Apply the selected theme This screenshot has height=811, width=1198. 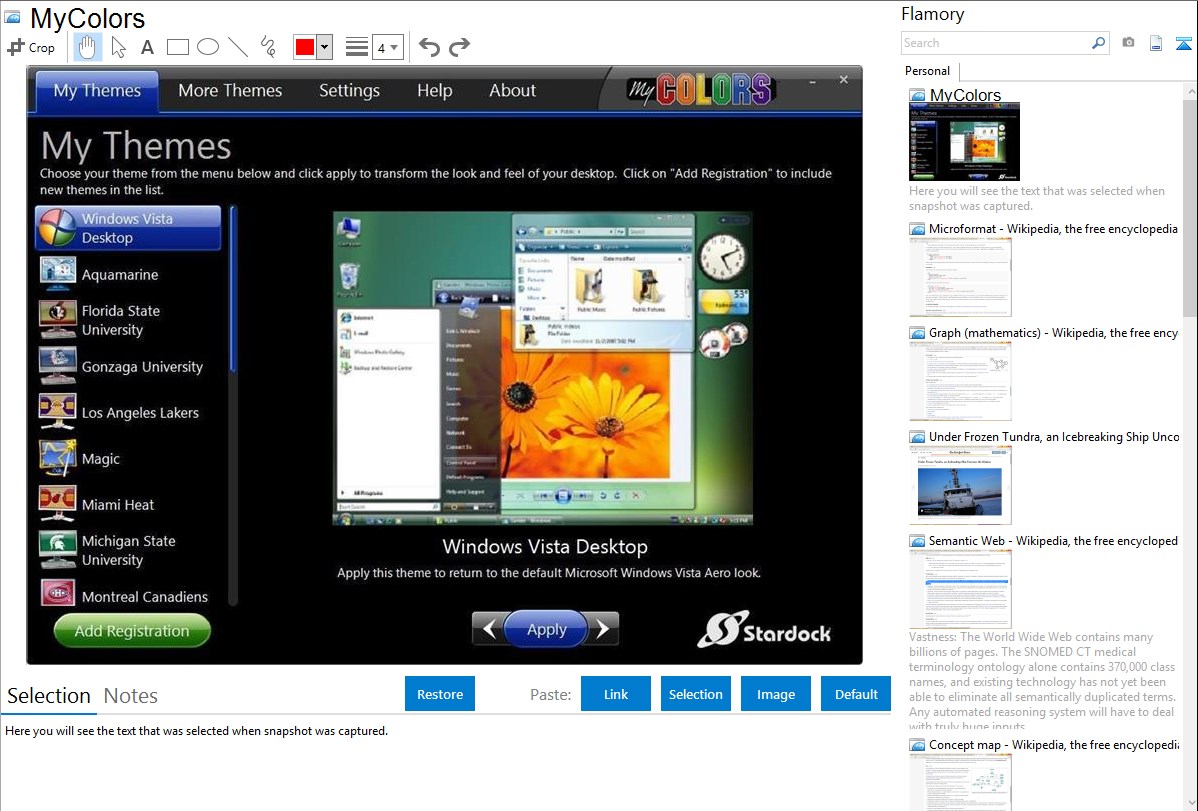click(x=546, y=629)
